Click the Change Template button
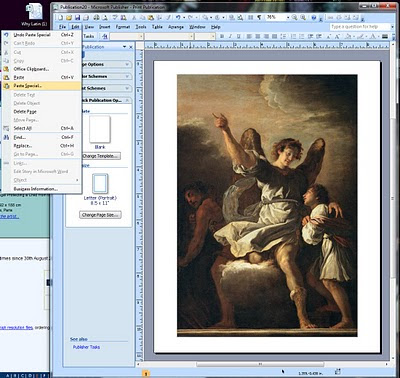The width and height of the screenshot is (400, 378). (101, 156)
